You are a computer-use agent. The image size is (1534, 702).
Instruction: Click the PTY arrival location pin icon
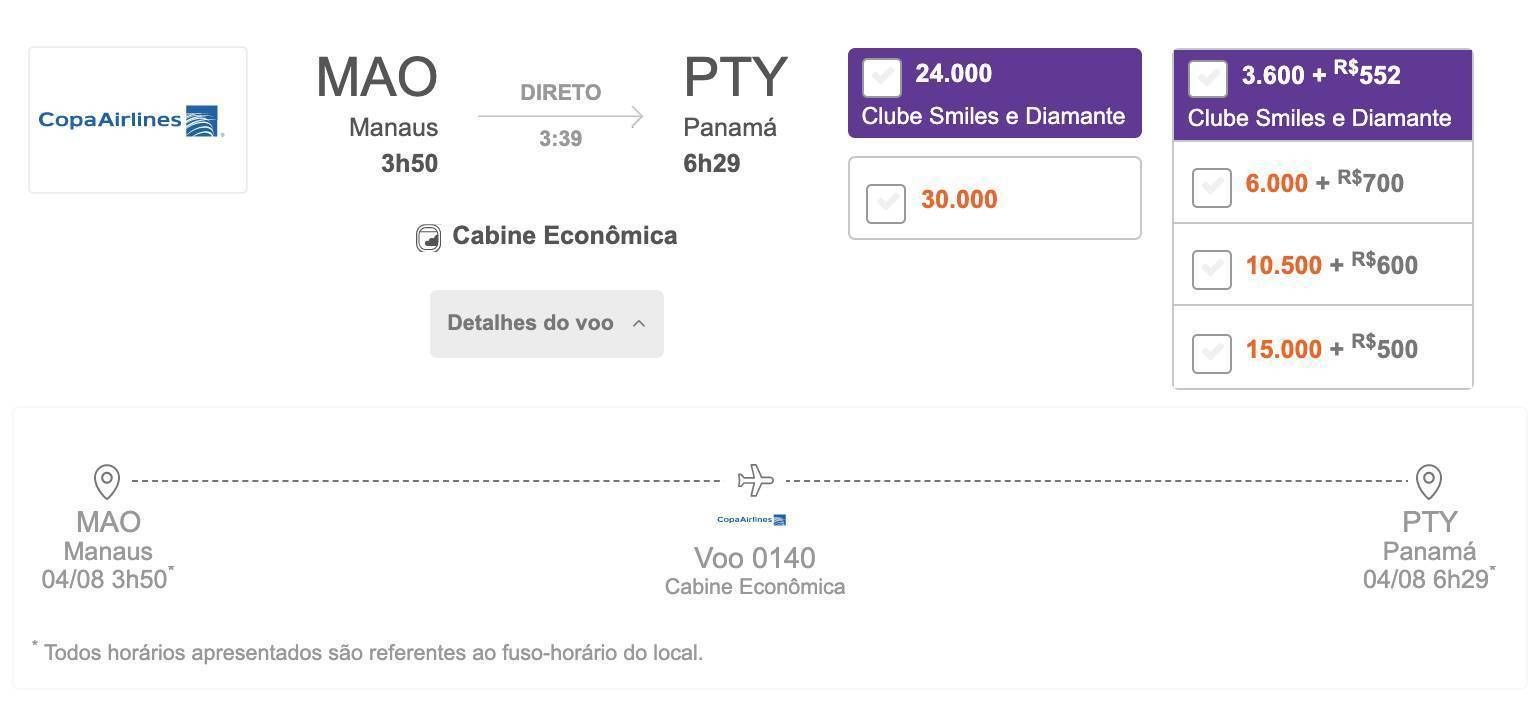click(1429, 482)
